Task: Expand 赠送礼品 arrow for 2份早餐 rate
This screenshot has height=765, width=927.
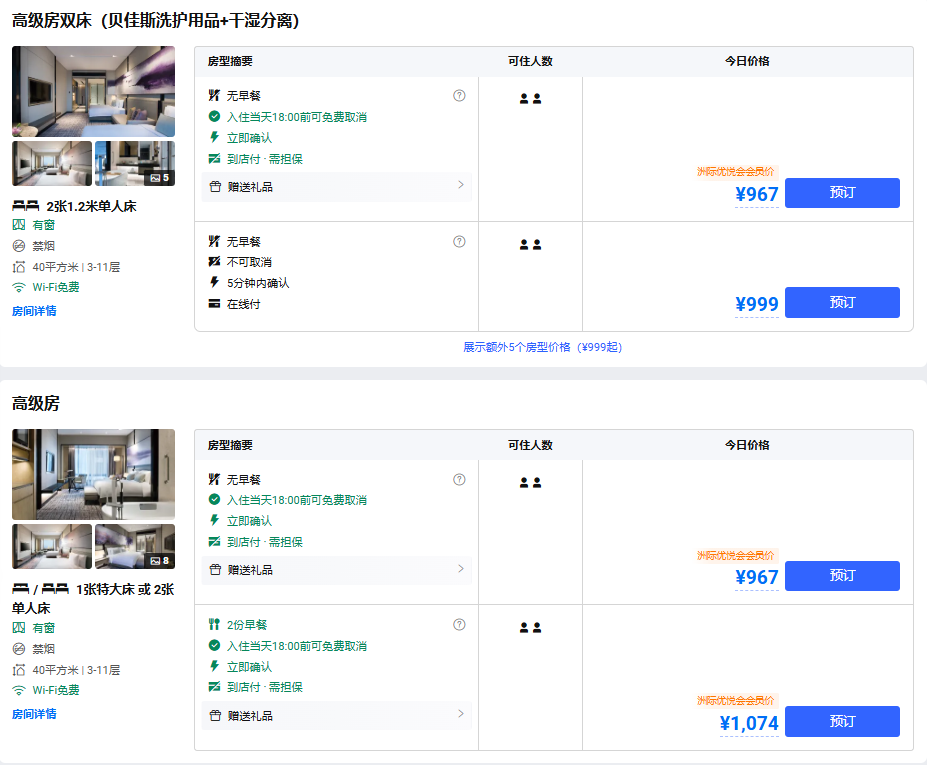Action: click(460, 714)
